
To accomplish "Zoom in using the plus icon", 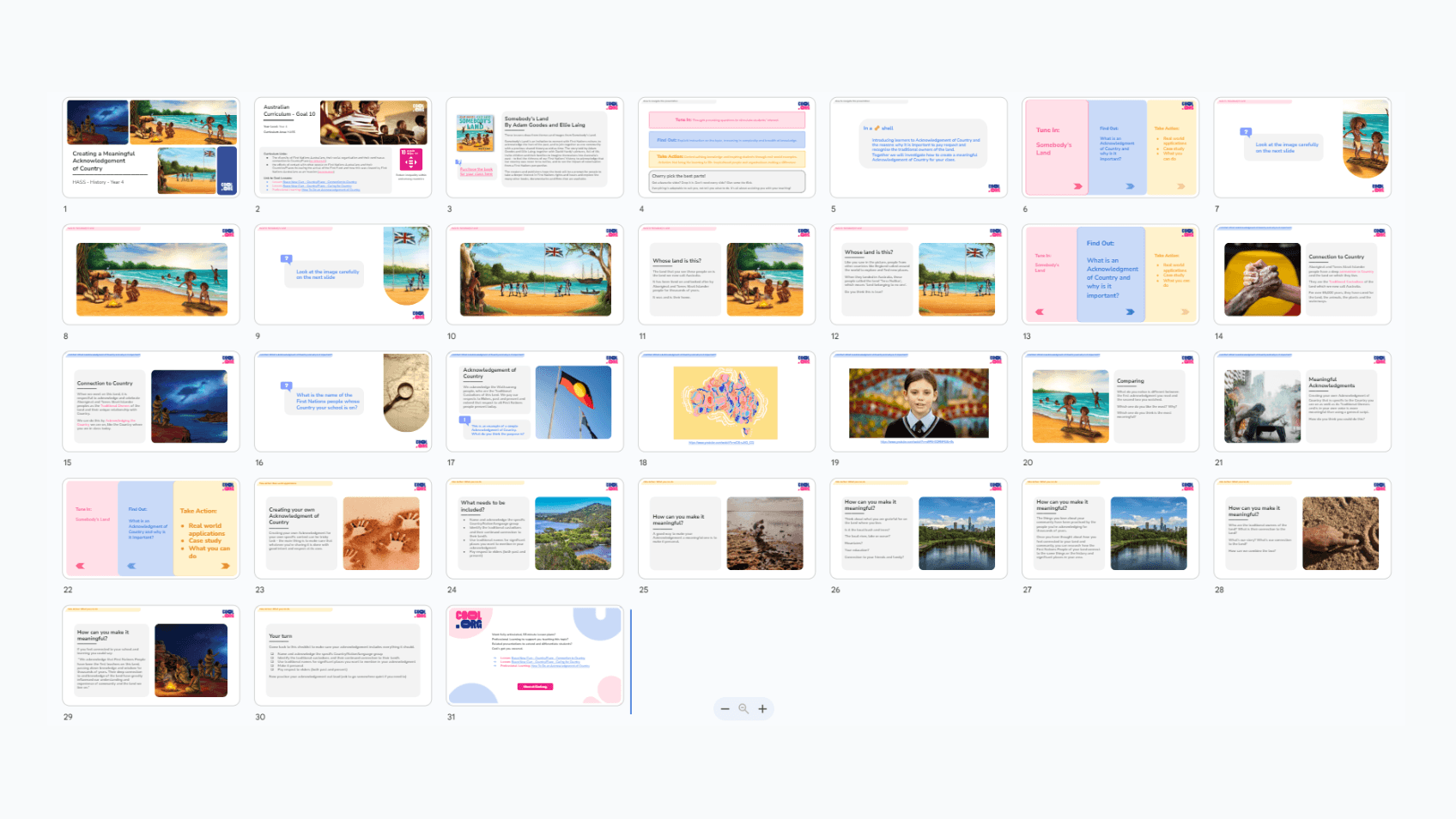I will coord(762,708).
